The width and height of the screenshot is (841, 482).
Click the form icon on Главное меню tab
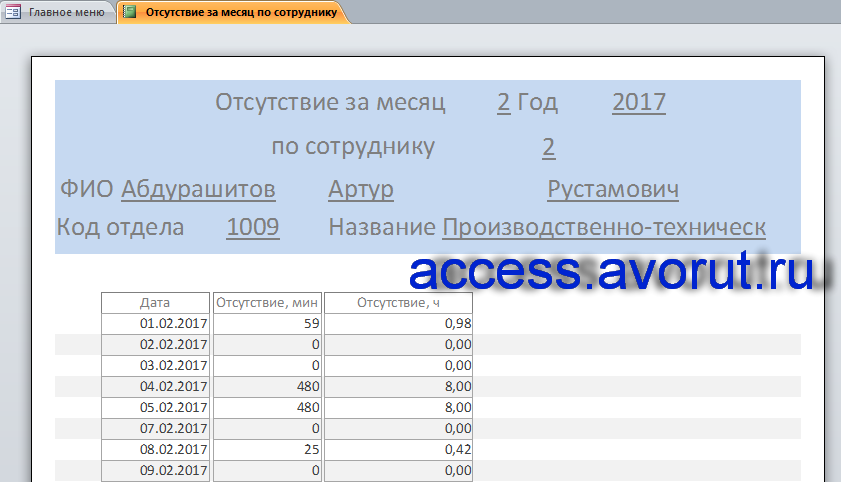click(13, 12)
